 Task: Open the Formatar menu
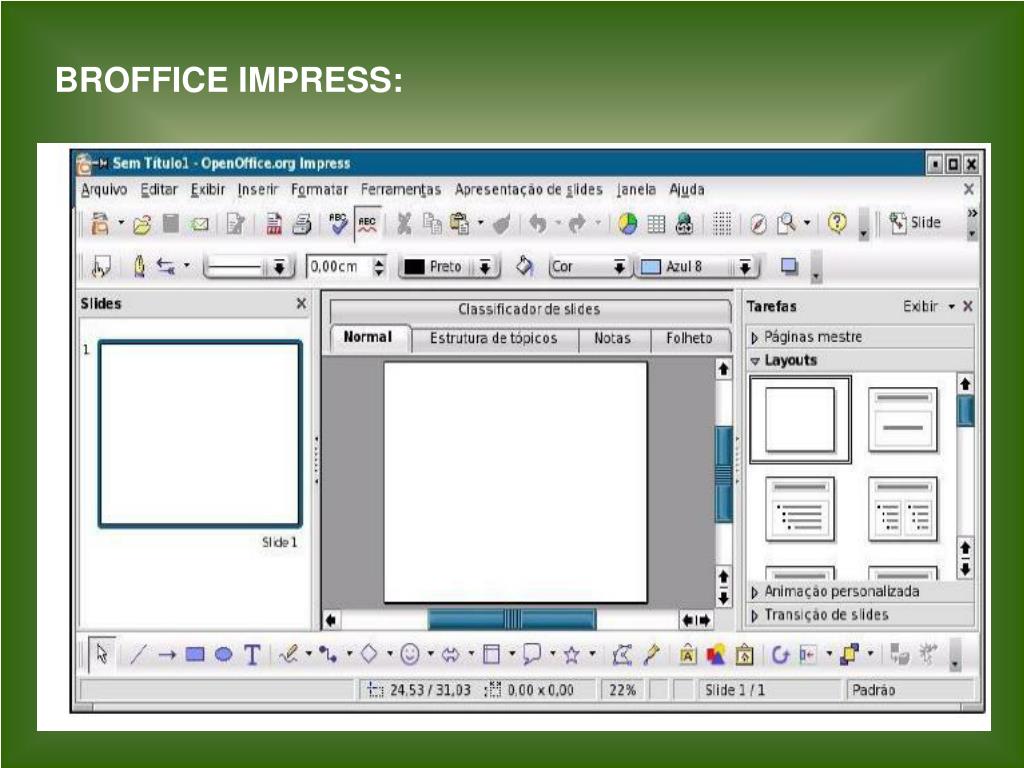[319, 189]
